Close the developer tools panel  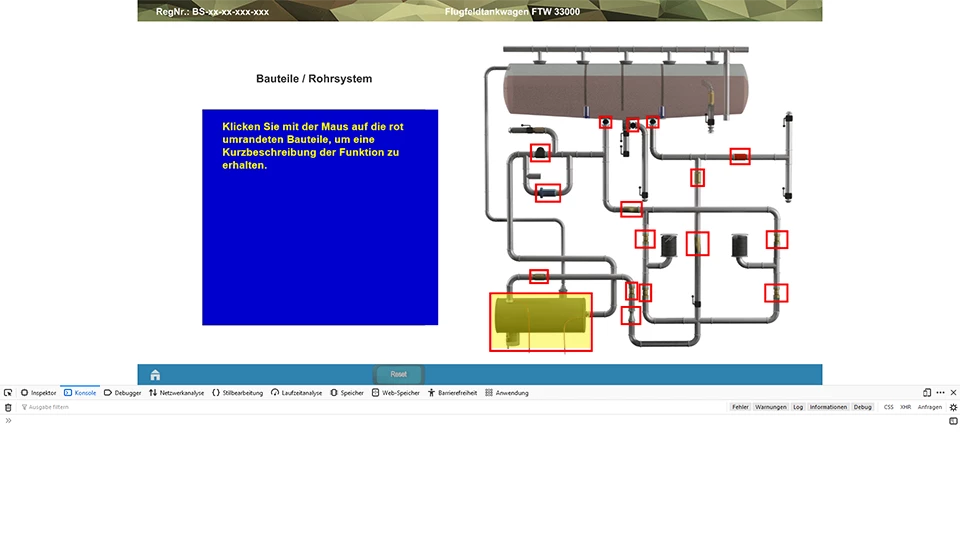[953, 392]
